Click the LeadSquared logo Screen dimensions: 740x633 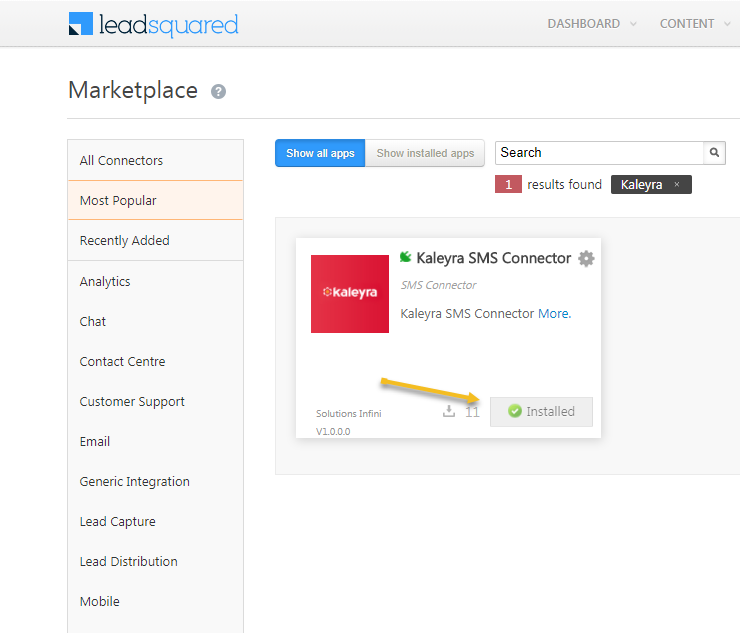pyautogui.click(x=153, y=25)
